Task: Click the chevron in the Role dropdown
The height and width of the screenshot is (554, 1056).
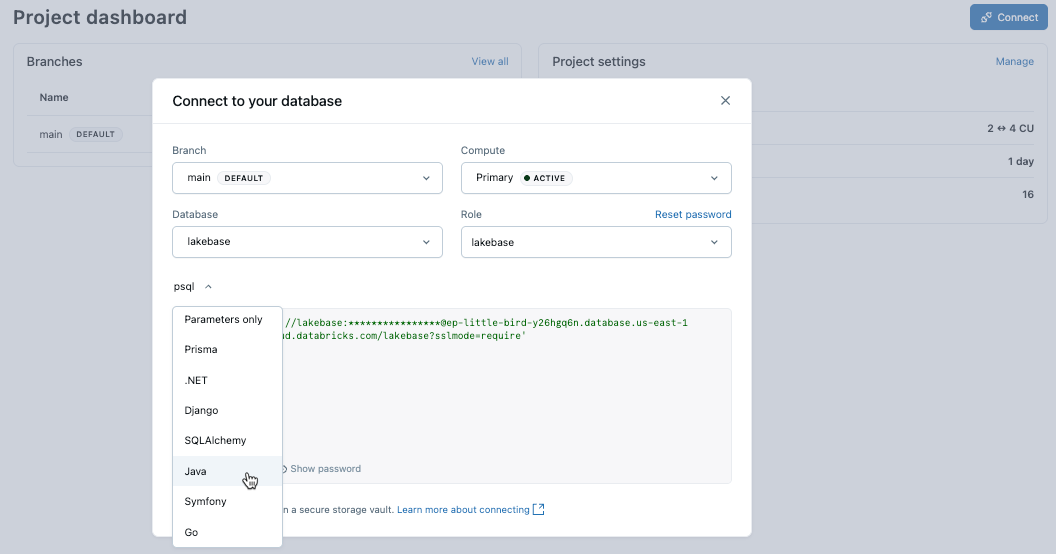Action: point(714,242)
